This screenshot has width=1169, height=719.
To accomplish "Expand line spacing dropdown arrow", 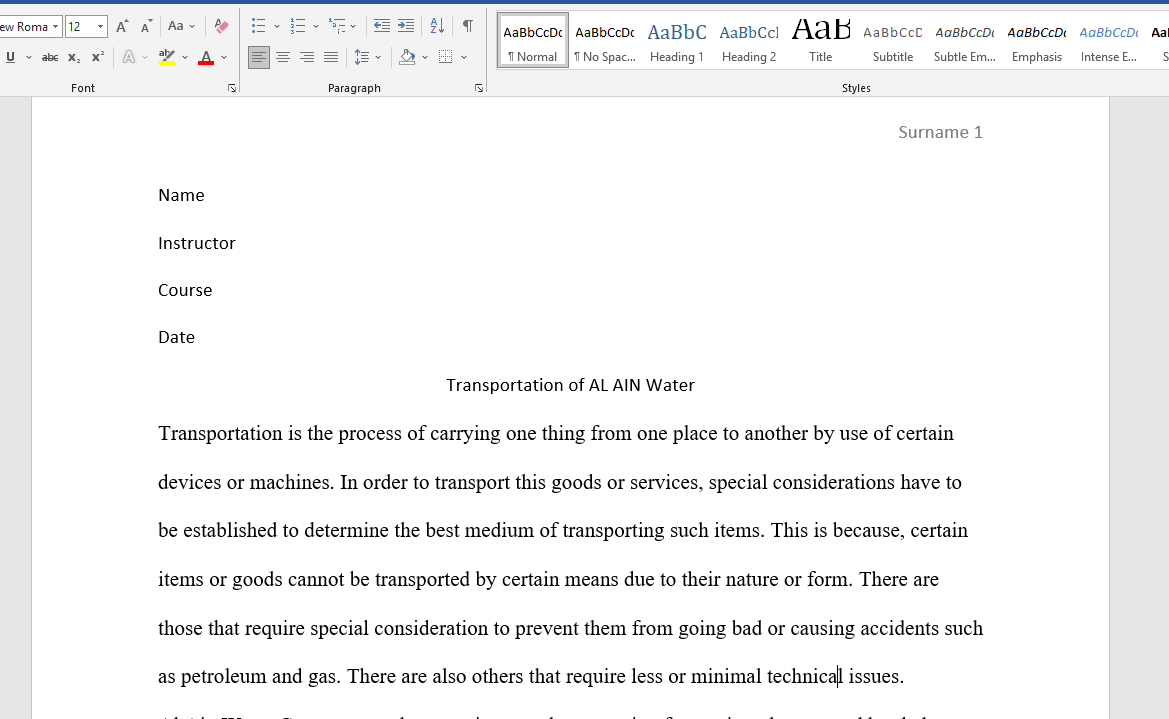I will [378, 57].
